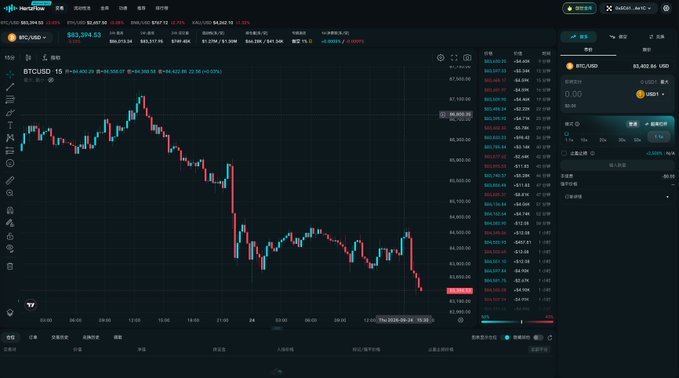Click the red 83,394.53 current price label
This screenshot has width=679, height=378.
(x=459, y=291)
